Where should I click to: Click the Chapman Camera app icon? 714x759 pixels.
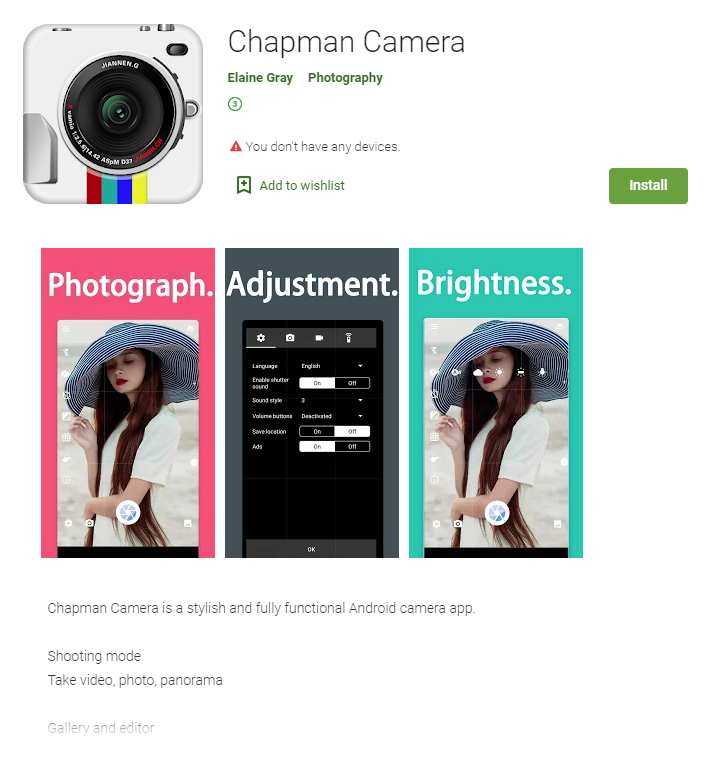point(113,114)
